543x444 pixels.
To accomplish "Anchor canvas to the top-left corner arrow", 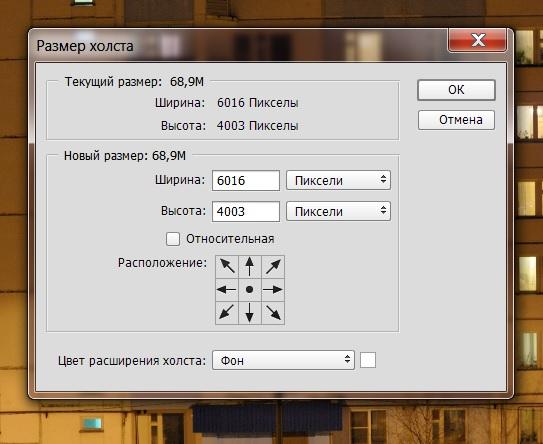I will click(227, 267).
